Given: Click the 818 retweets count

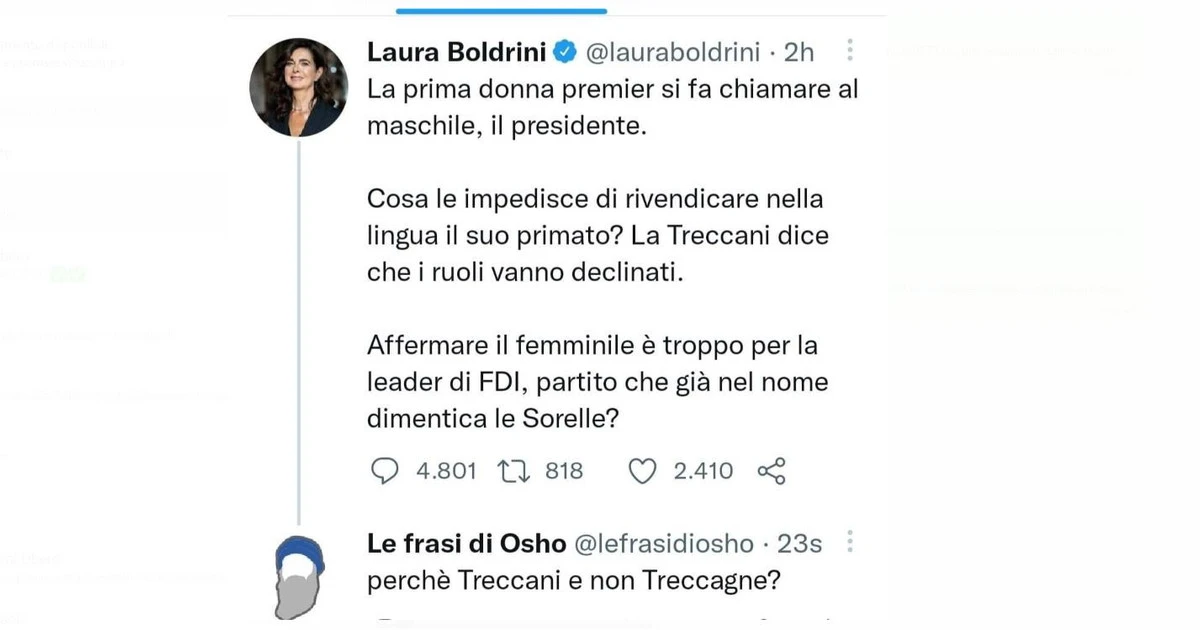Looking at the screenshot, I should [x=564, y=471].
